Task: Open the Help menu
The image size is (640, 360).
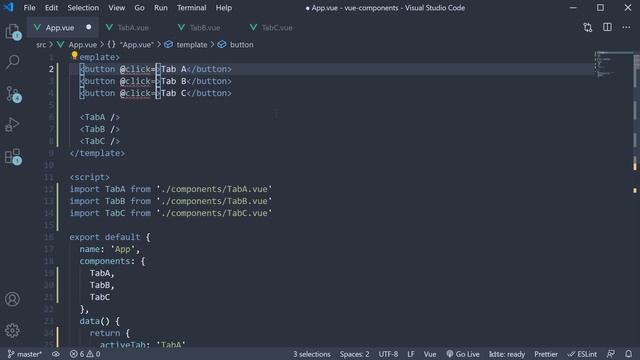Action: click(x=224, y=8)
